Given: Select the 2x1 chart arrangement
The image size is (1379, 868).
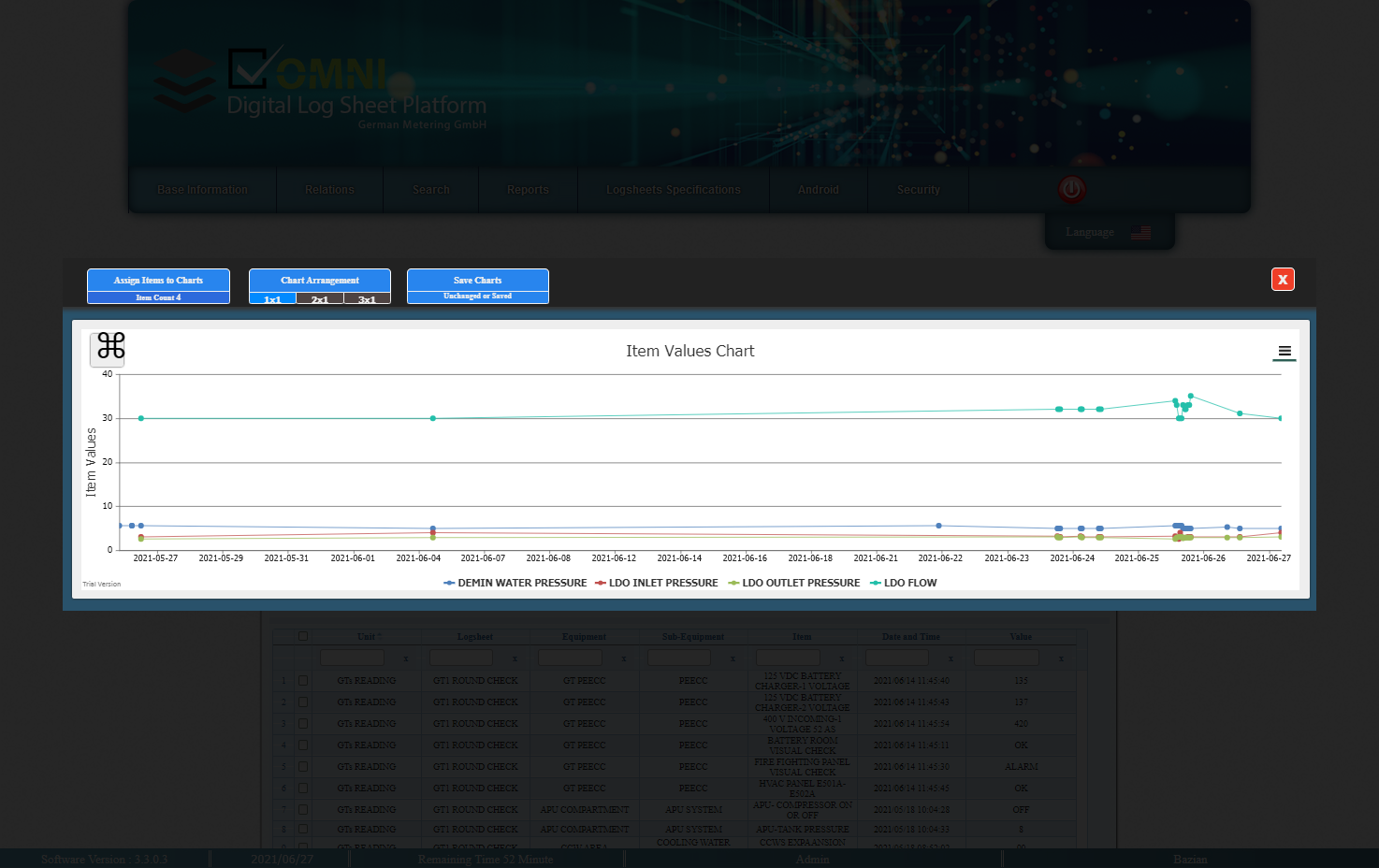Looking at the screenshot, I should [x=320, y=299].
